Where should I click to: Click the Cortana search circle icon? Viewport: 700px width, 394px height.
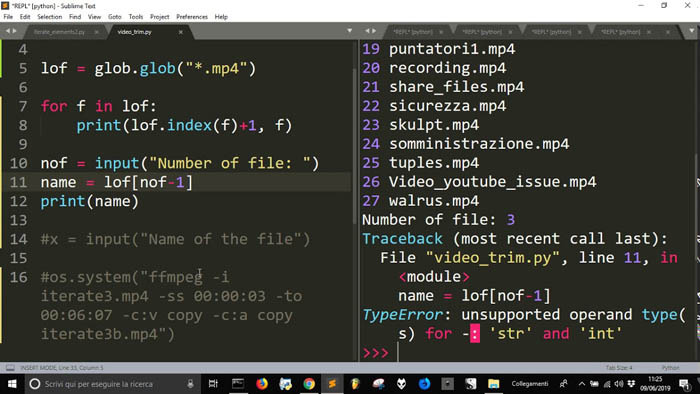coord(34,384)
